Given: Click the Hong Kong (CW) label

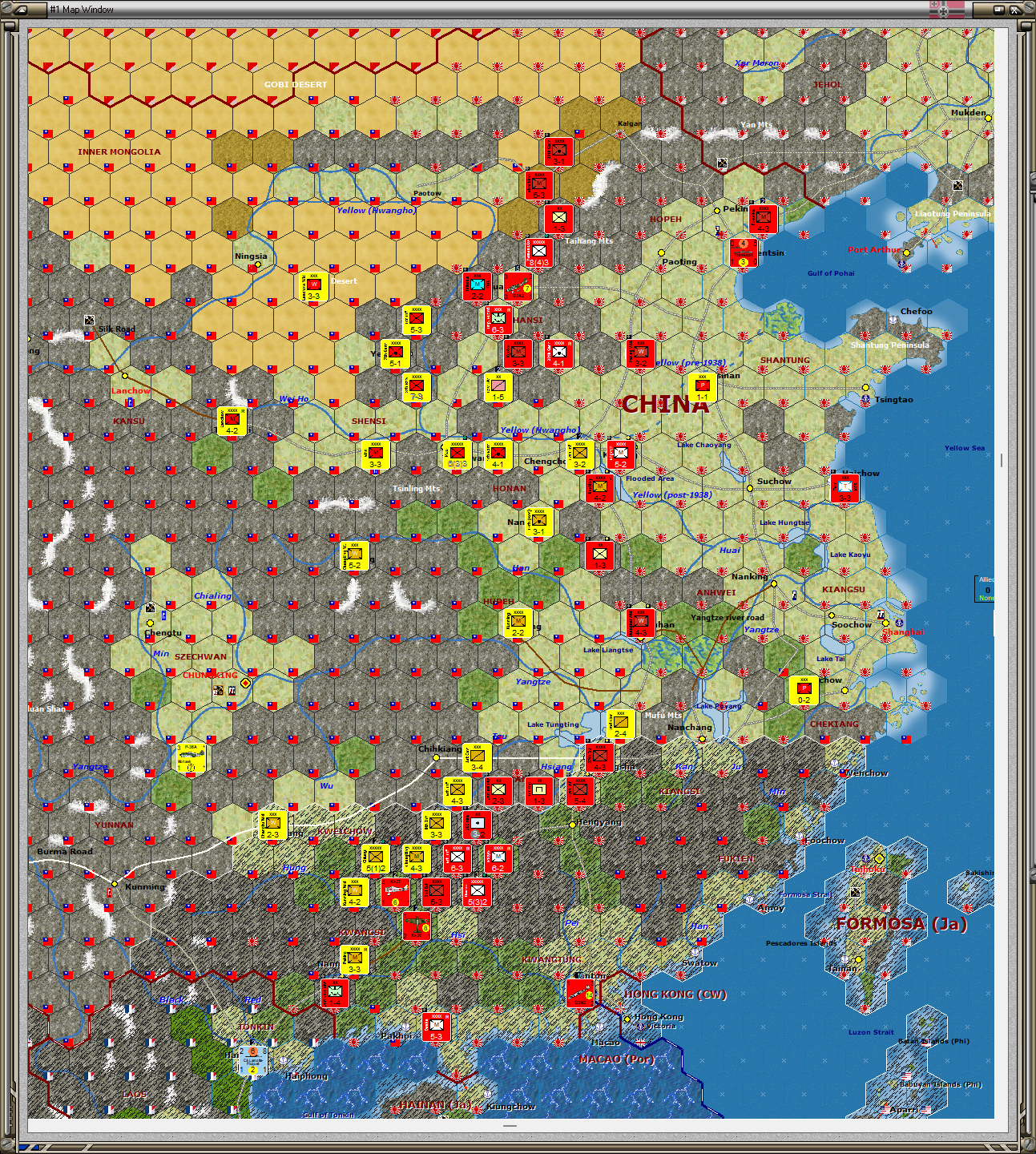Looking at the screenshot, I should coord(675,994).
